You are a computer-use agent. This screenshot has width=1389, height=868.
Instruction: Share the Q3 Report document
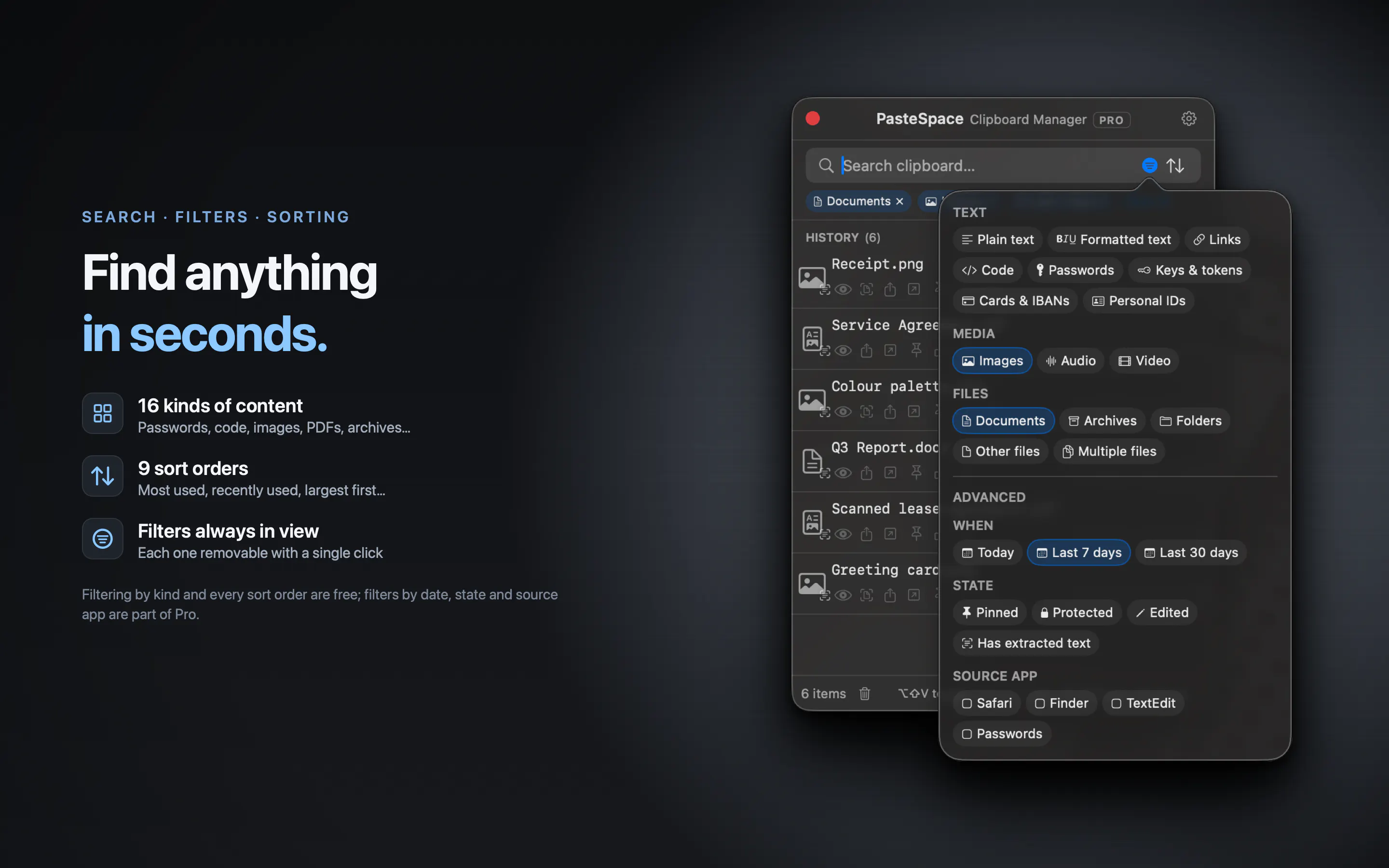coord(866,473)
